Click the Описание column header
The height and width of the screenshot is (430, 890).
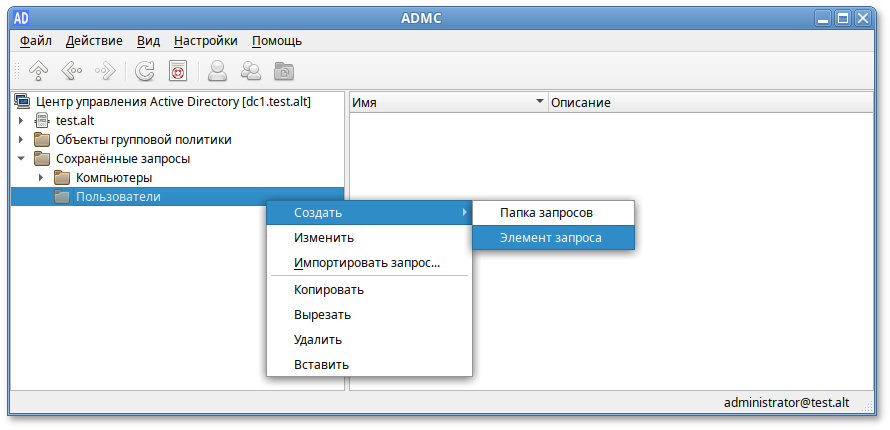(x=710, y=103)
